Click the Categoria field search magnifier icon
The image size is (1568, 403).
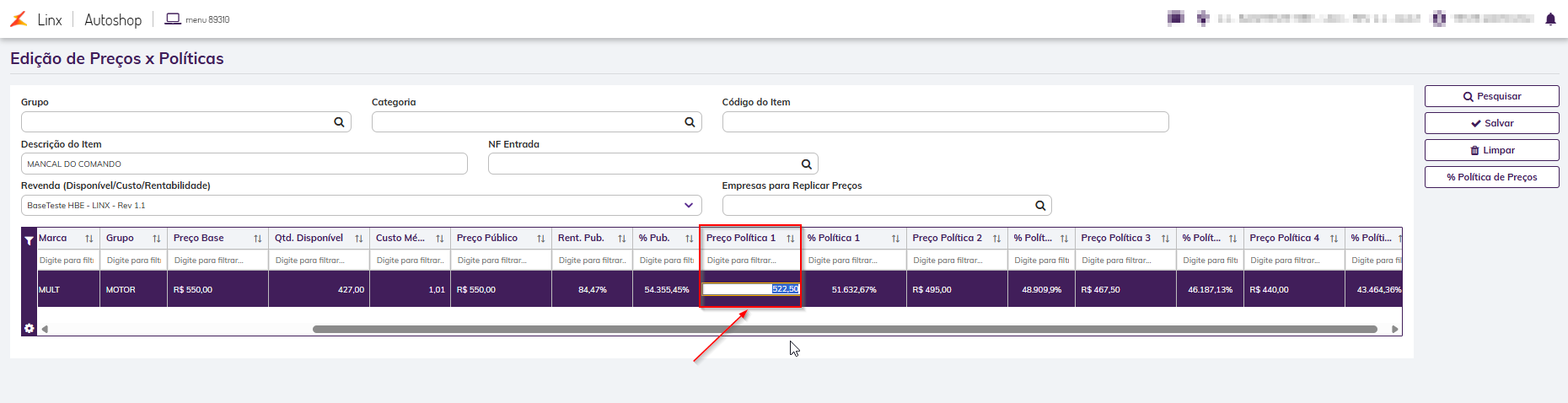[690, 122]
